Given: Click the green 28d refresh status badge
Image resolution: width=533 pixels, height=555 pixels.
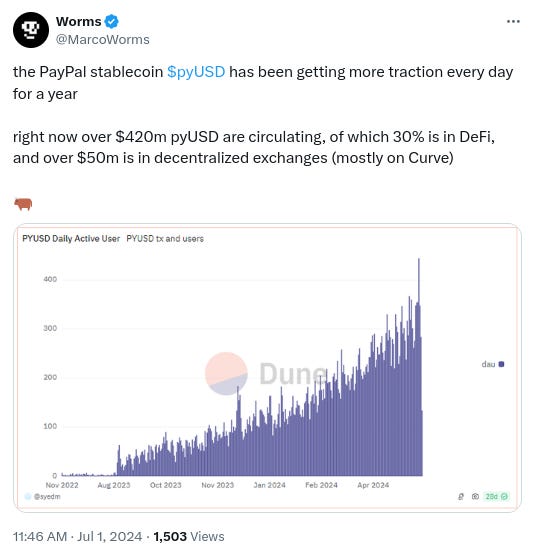Looking at the screenshot, I should click(496, 496).
